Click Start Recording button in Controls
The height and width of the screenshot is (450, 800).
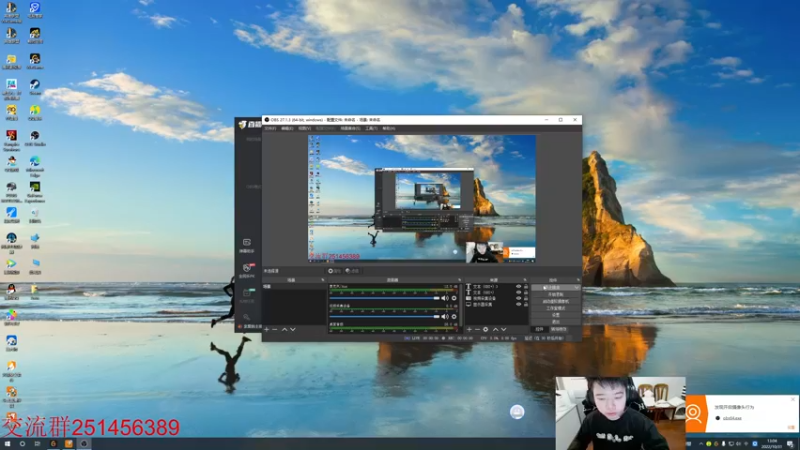pyautogui.click(x=556, y=294)
